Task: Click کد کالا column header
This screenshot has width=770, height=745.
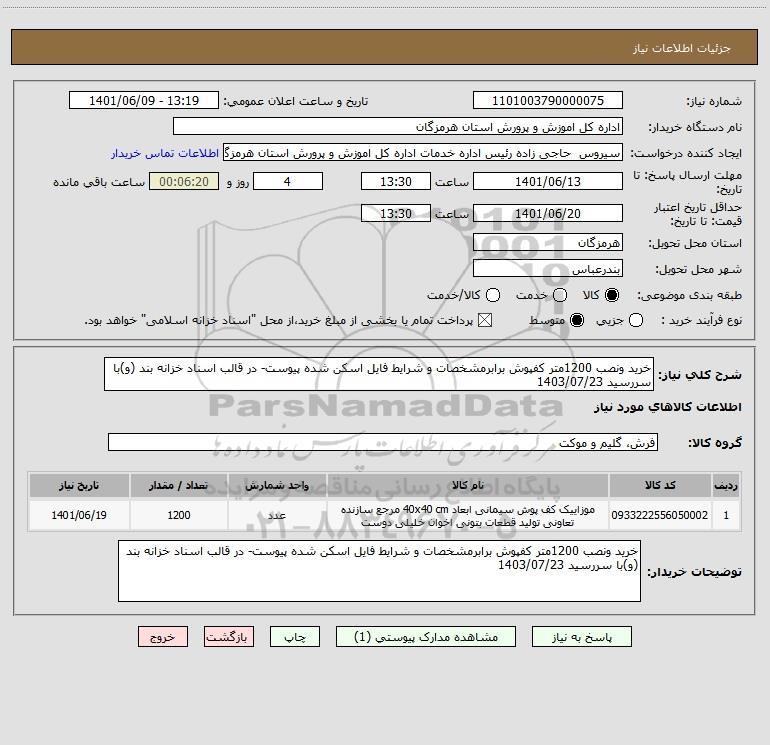Action: point(660,485)
